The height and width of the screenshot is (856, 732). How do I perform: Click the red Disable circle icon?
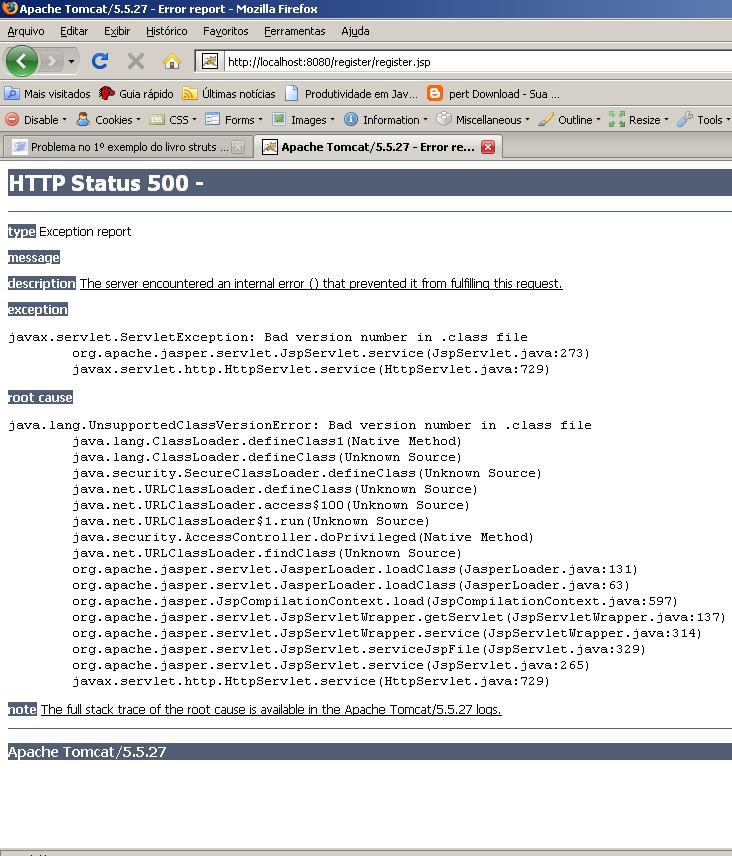tap(12, 119)
